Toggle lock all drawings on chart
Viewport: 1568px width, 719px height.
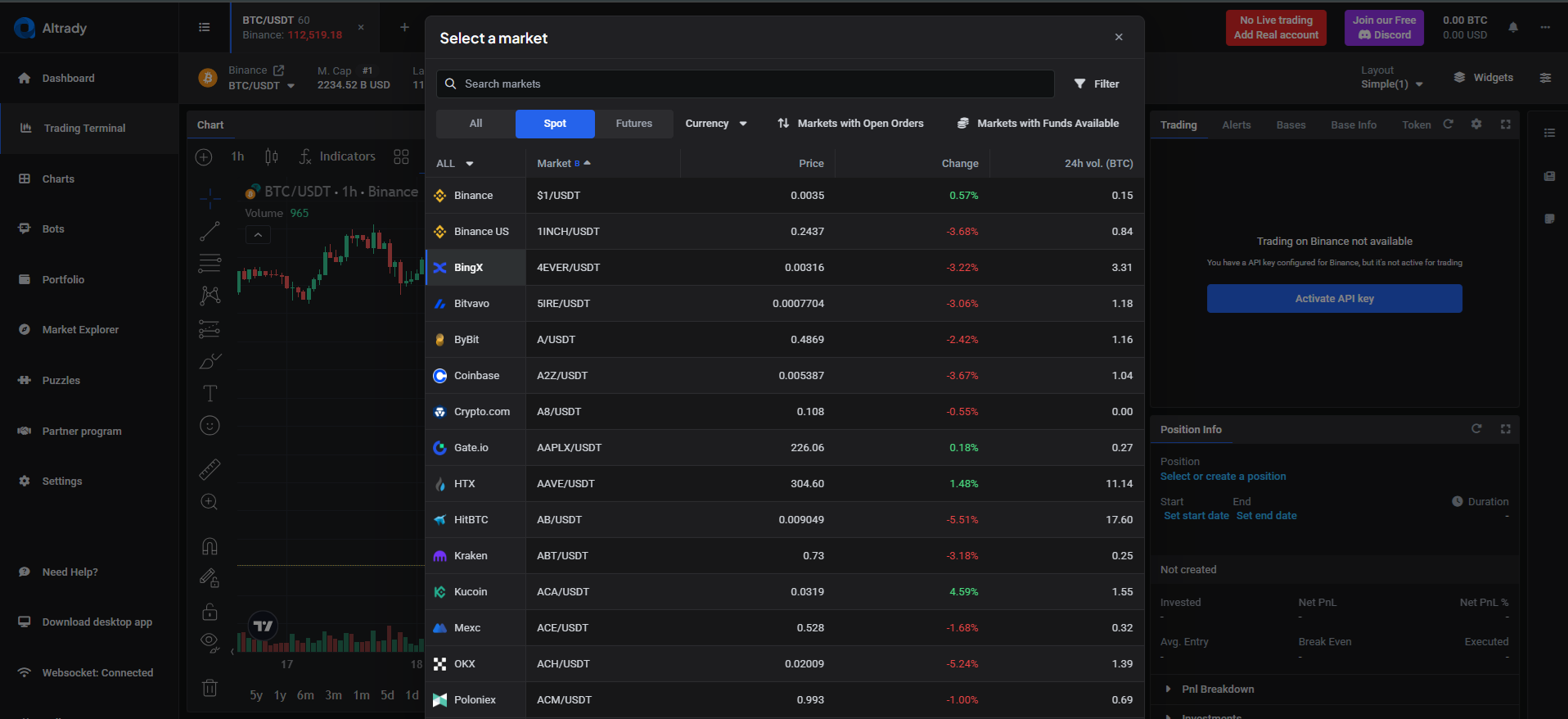pyautogui.click(x=210, y=612)
